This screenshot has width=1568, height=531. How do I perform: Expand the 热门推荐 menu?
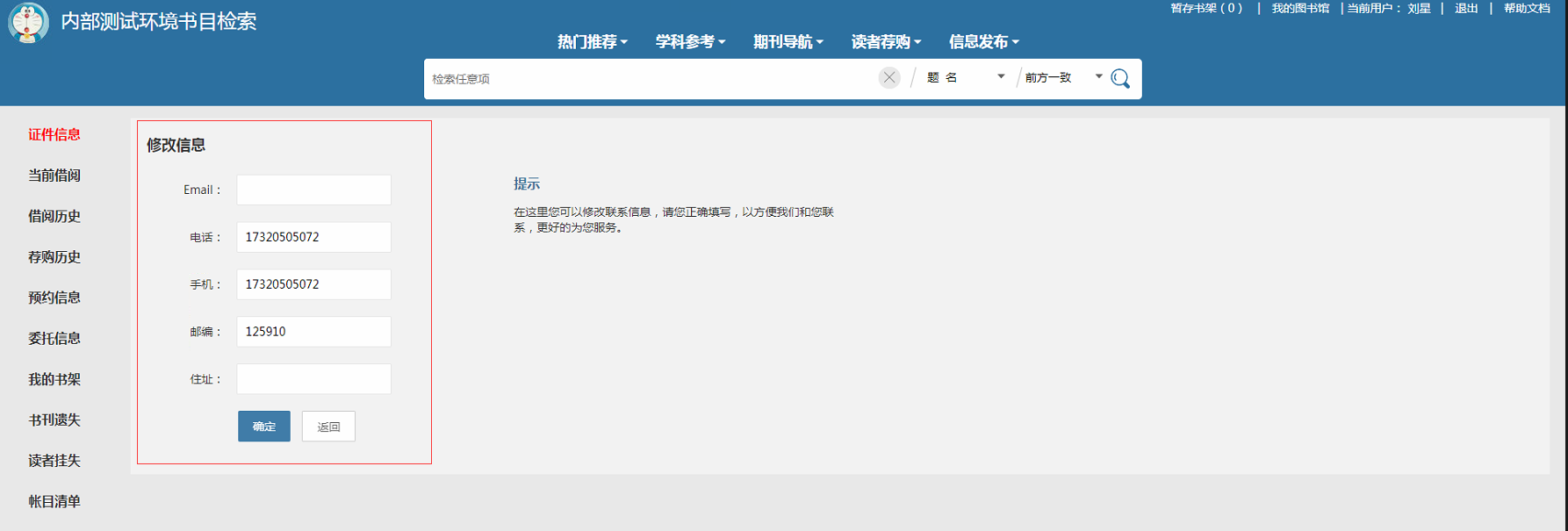tap(593, 41)
